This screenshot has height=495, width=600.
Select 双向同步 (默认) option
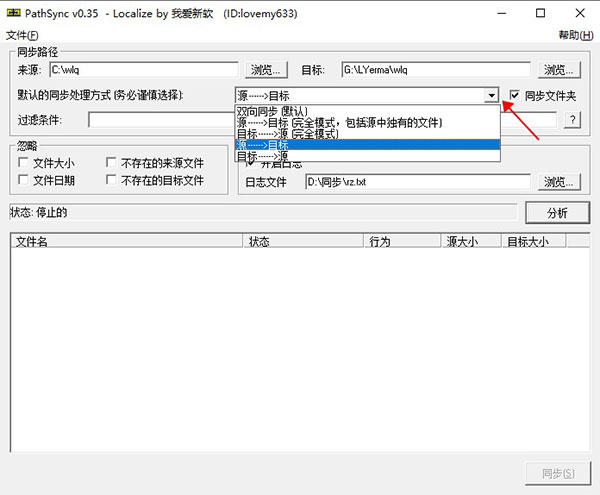point(367,111)
